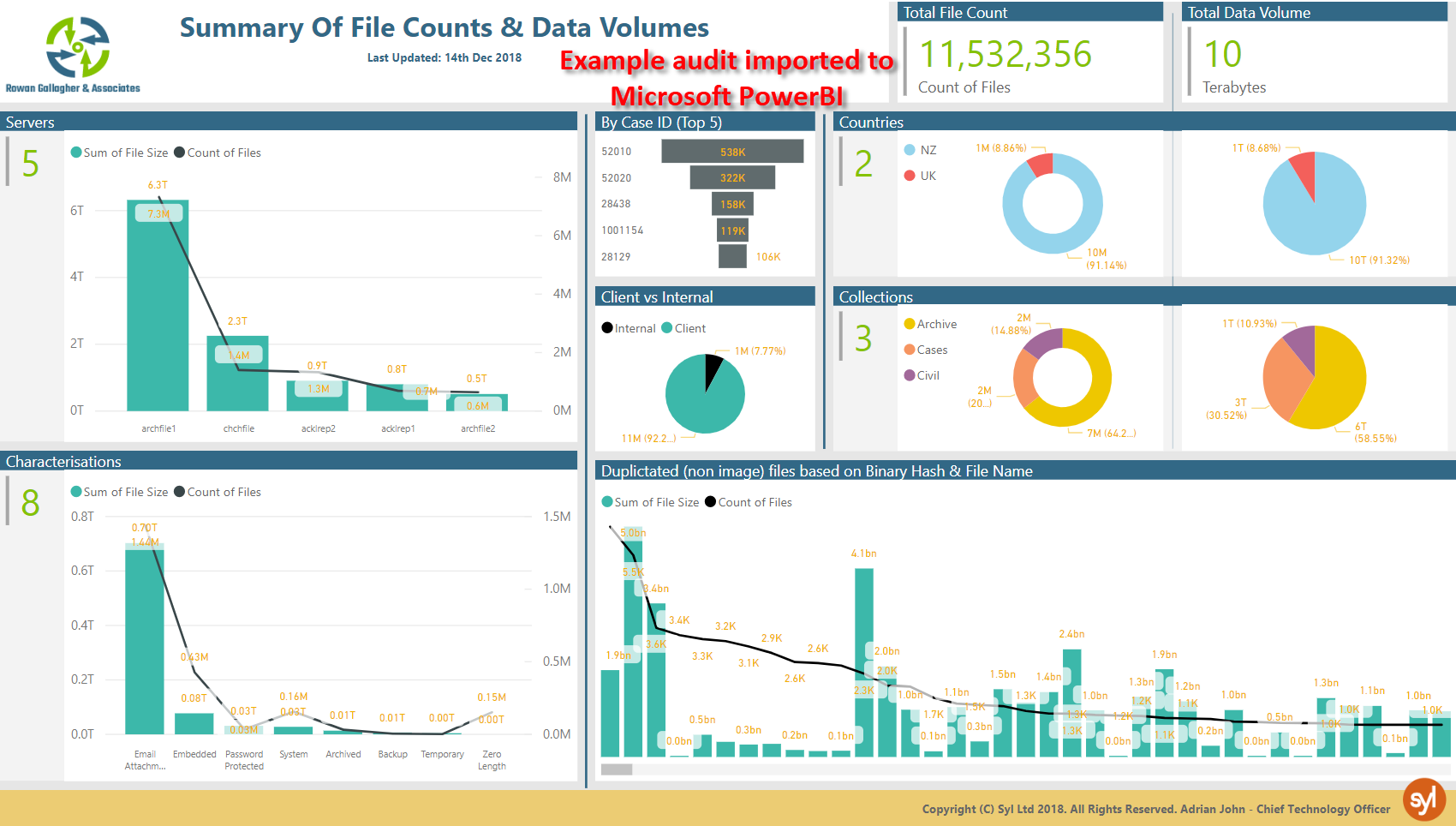The height and width of the screenshot is (826, 1456).
Task: Click the Duplicated files section header
Action: click(x=1025, y=470)
